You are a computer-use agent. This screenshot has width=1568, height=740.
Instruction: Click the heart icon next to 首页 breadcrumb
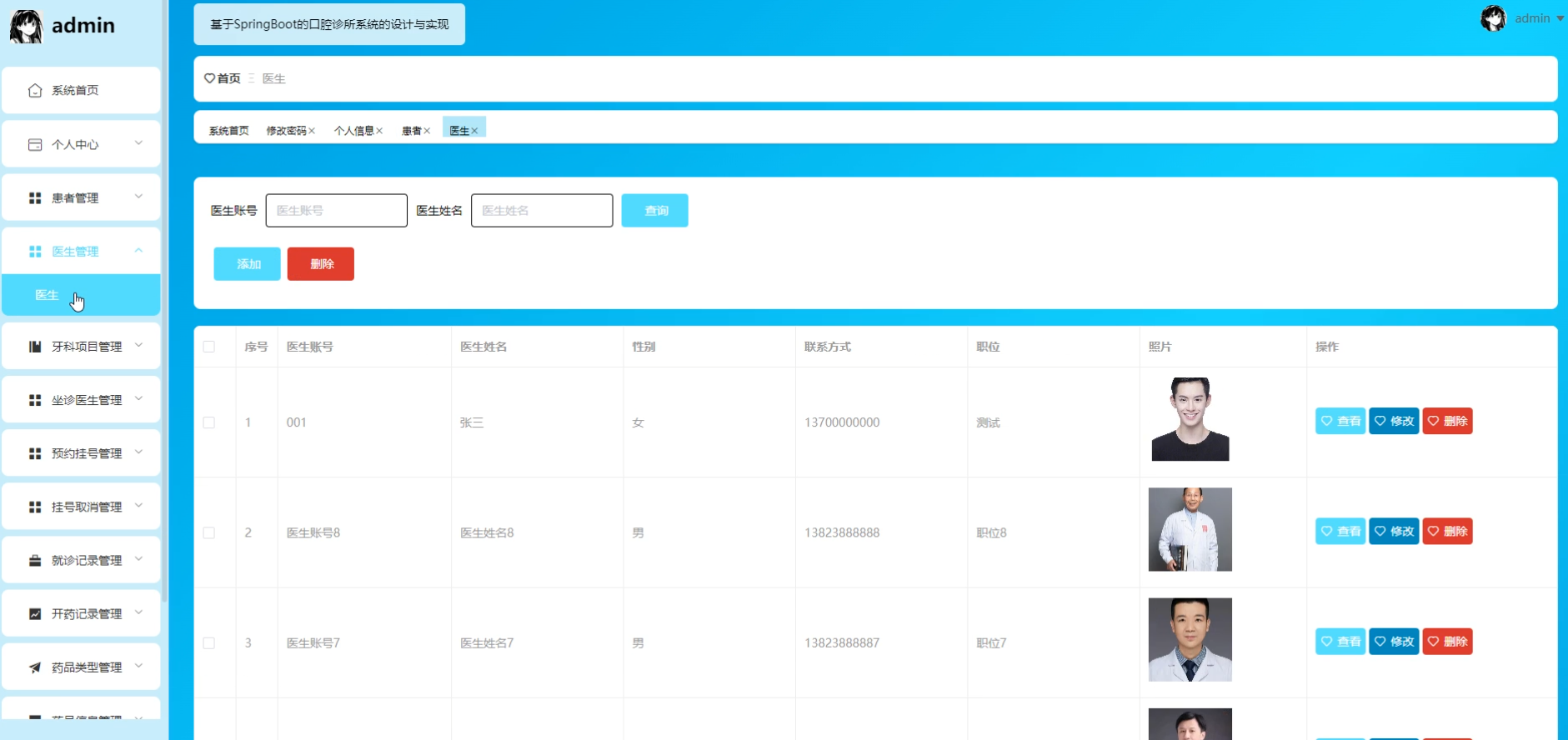(x=209, y=78)
